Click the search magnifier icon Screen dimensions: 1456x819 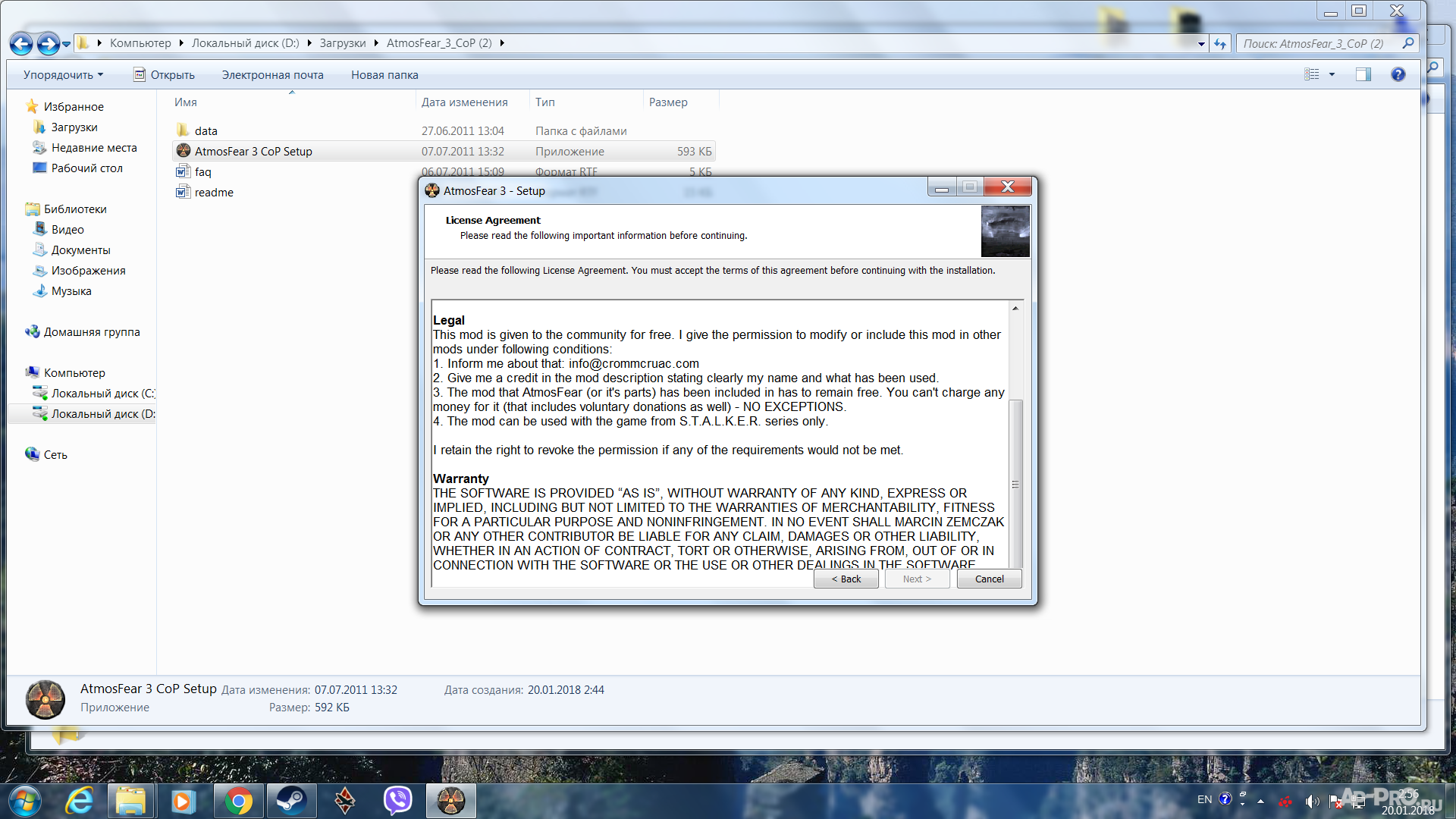[x=1408, y=43]
